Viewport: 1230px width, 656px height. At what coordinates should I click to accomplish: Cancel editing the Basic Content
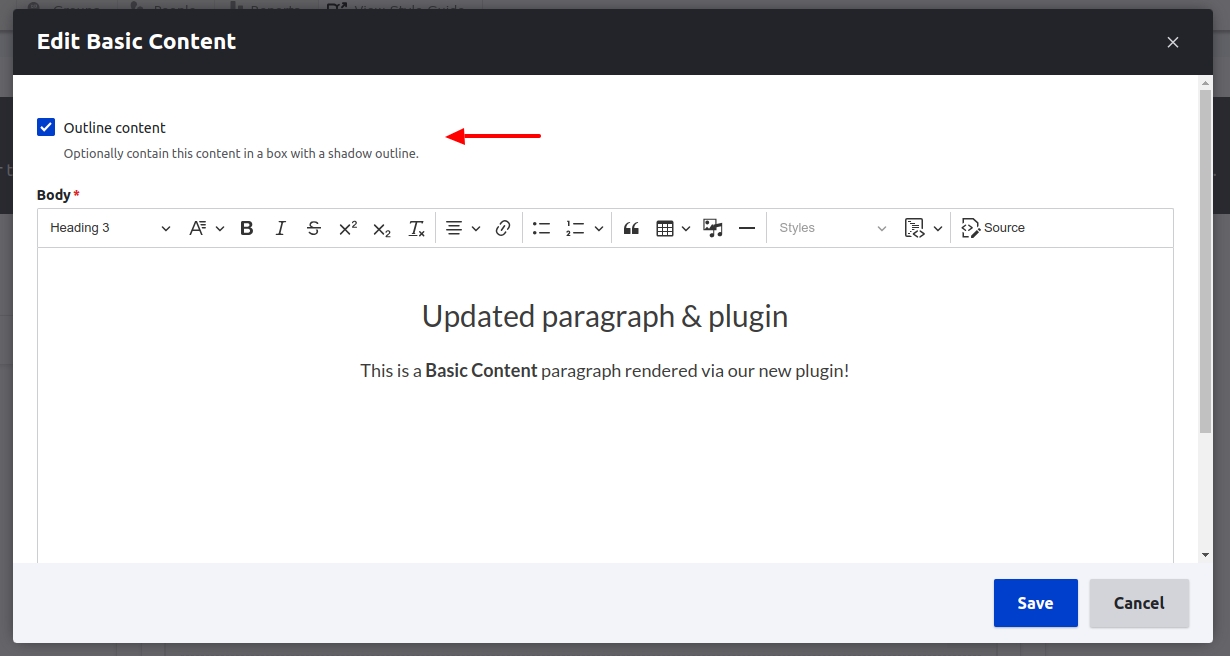[x=1139, y=603]
